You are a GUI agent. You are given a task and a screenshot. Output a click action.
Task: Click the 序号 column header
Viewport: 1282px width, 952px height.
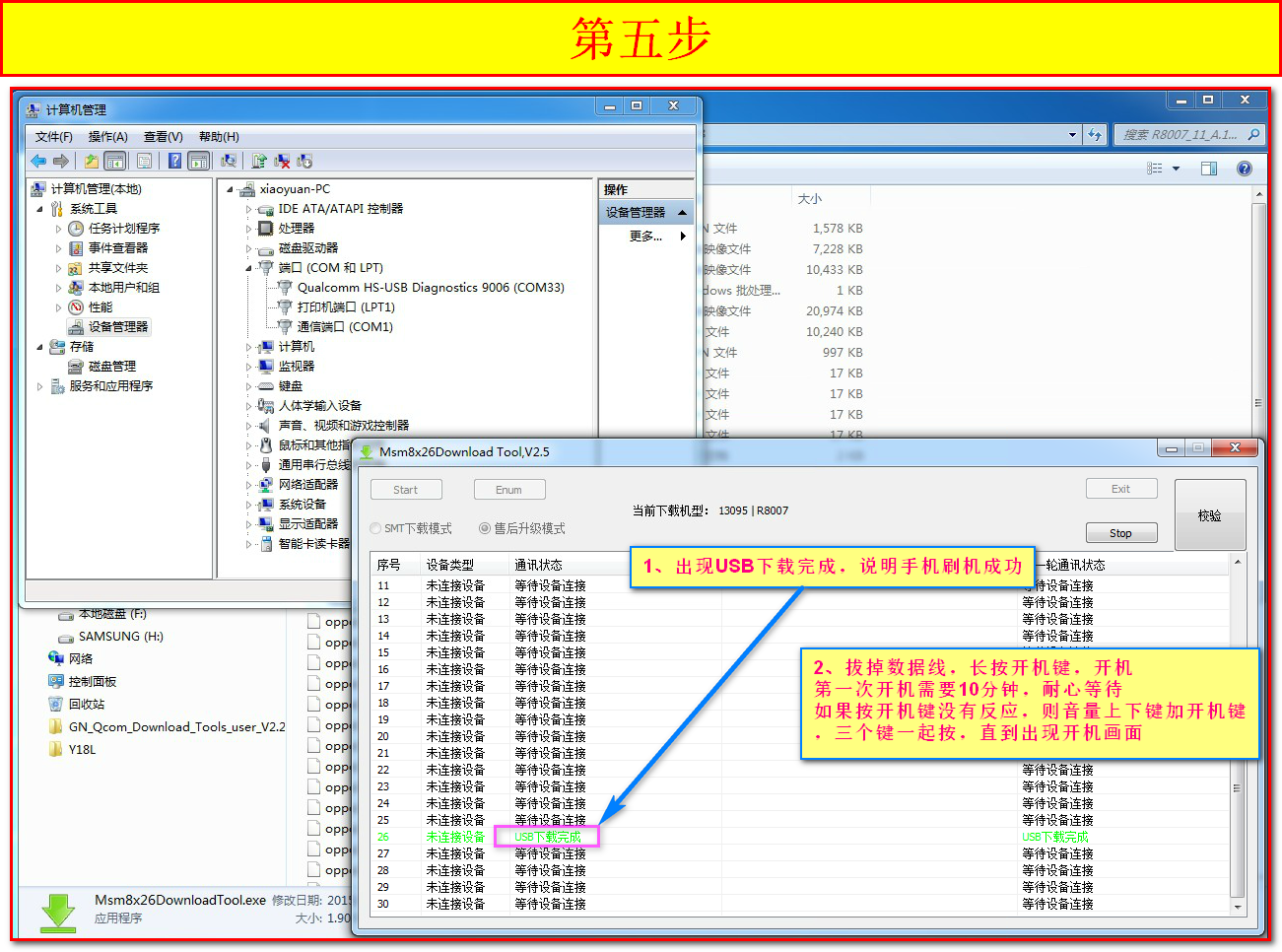click(396, 565)
